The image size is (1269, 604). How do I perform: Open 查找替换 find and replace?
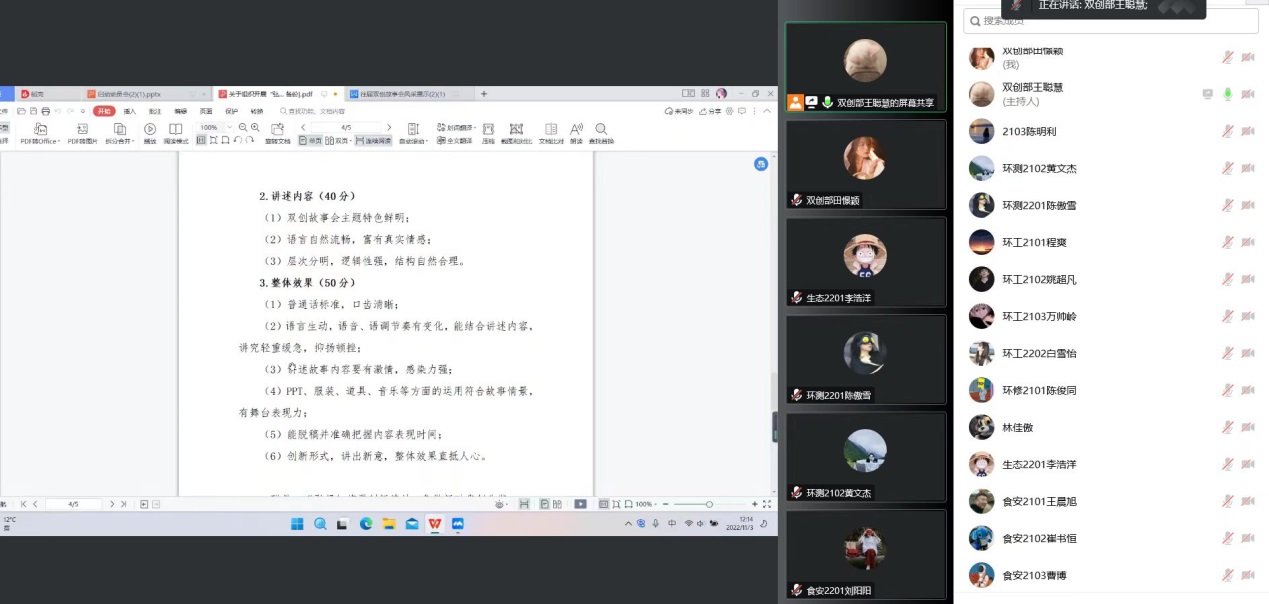point(600,130)
